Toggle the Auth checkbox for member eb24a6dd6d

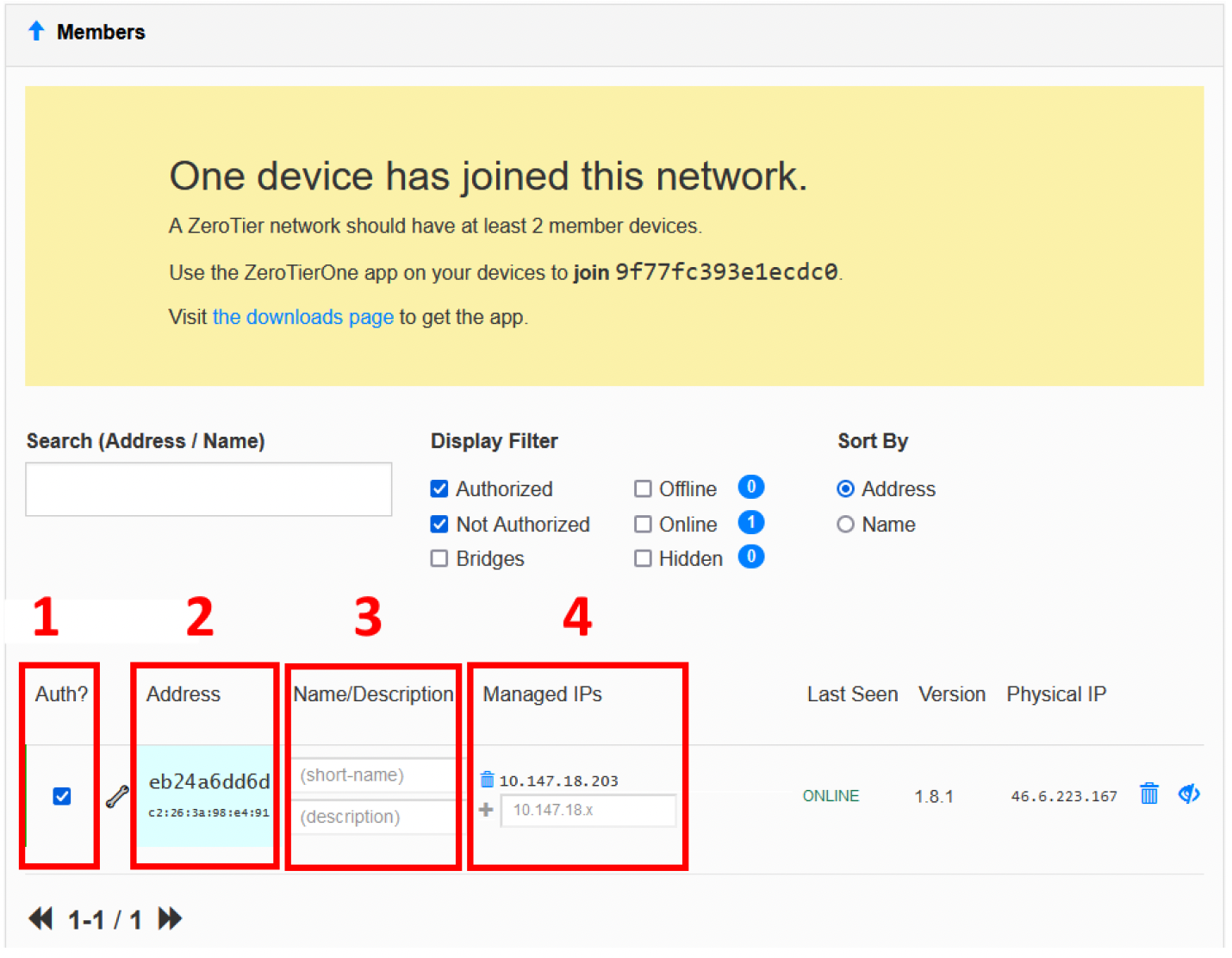pos(62,796)
